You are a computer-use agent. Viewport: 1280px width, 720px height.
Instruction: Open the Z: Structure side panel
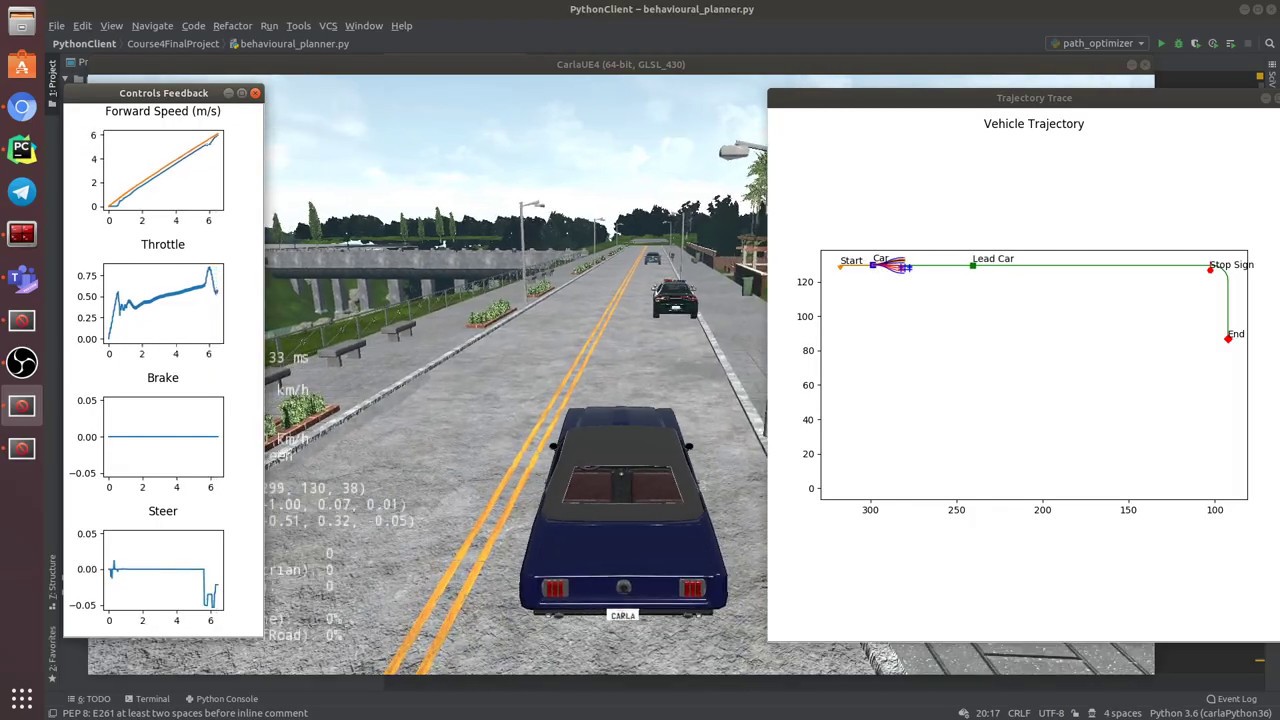(53, 582)
